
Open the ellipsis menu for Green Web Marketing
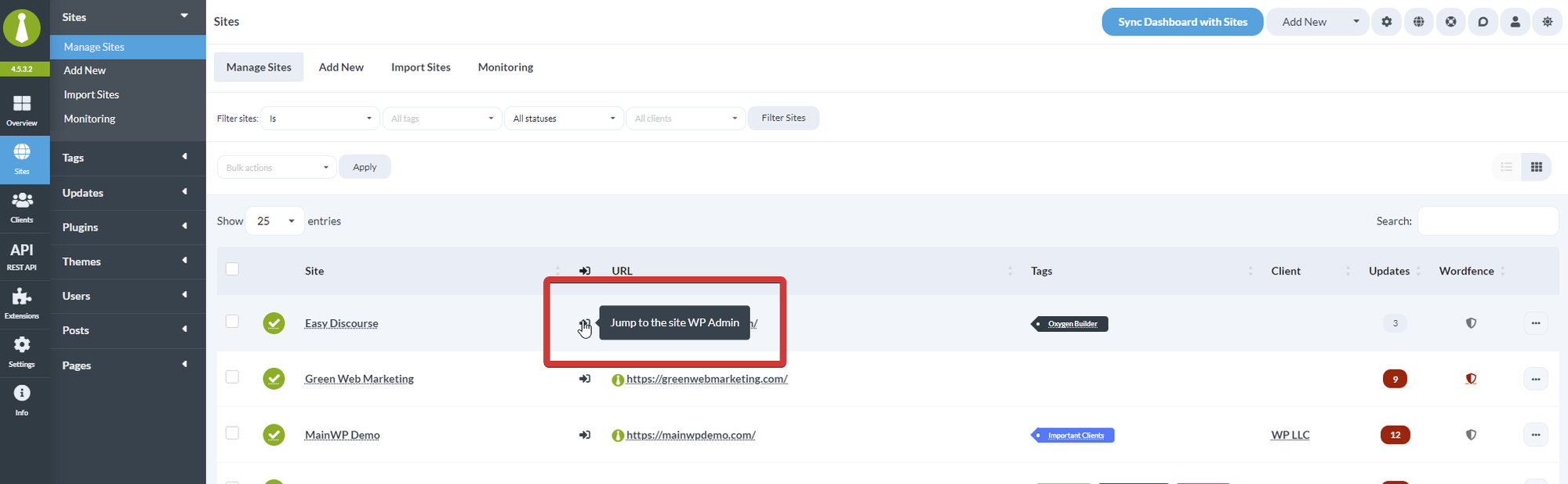(x=1536, y=379)
